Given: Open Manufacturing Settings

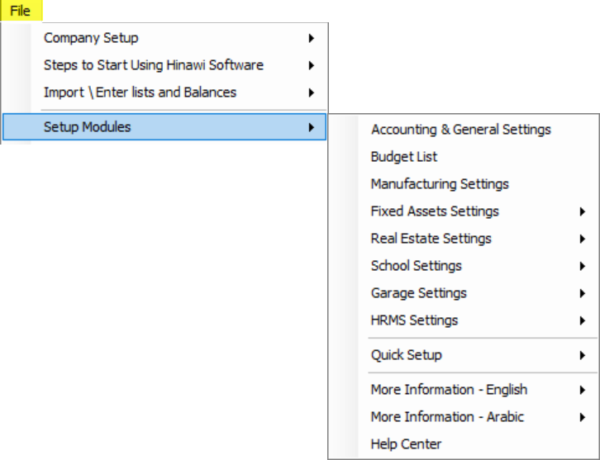Looking at the screenshot, I should click(x=464, y=184).
